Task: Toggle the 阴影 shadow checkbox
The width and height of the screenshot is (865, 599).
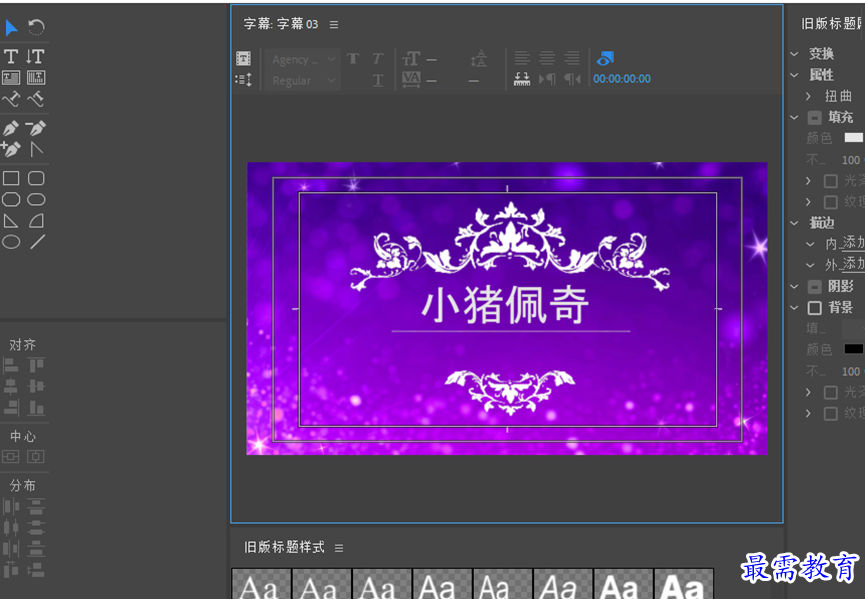Action: pyautogui.click(x=814, y=286)
